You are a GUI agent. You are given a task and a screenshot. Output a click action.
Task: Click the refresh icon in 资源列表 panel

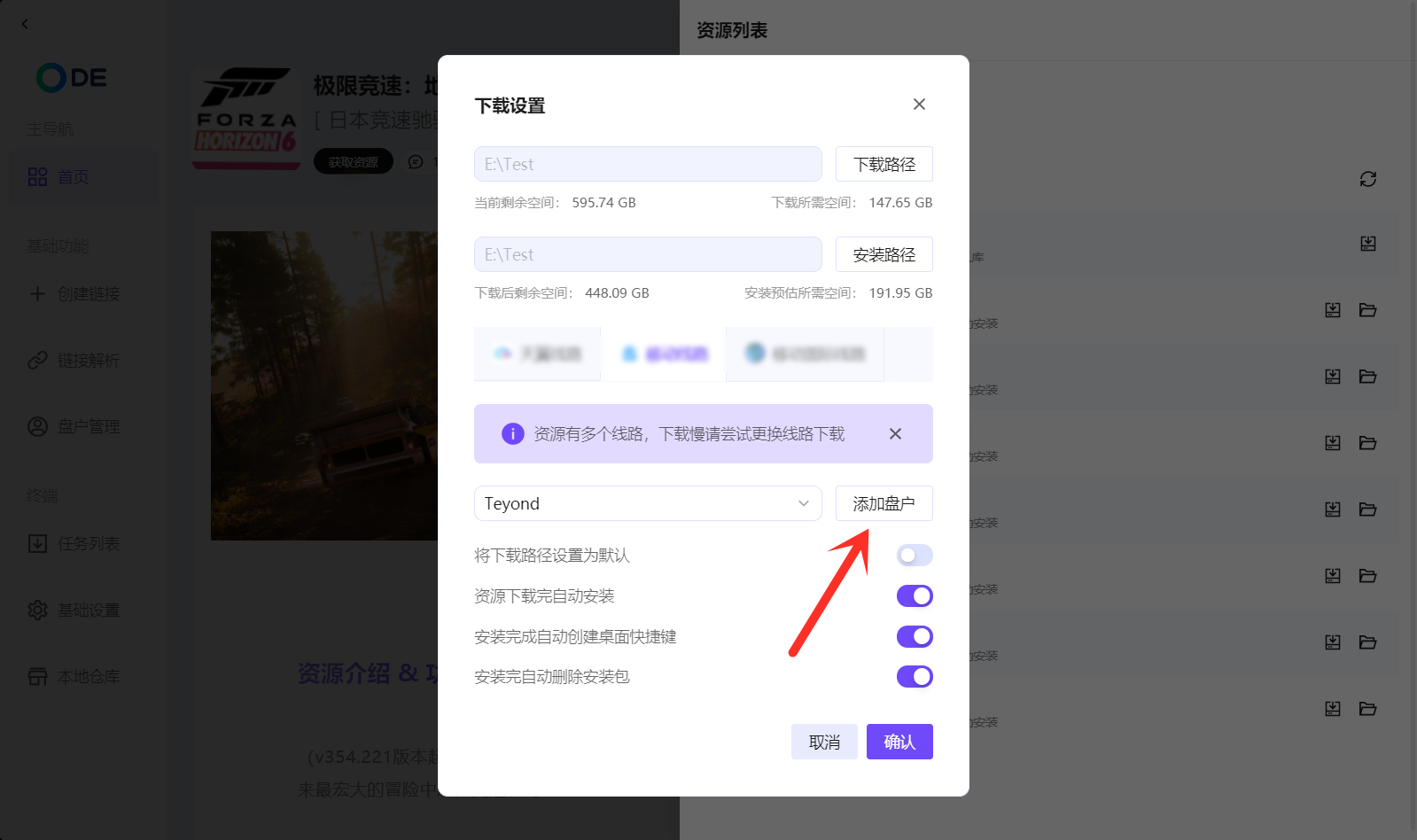(1368, 179)
